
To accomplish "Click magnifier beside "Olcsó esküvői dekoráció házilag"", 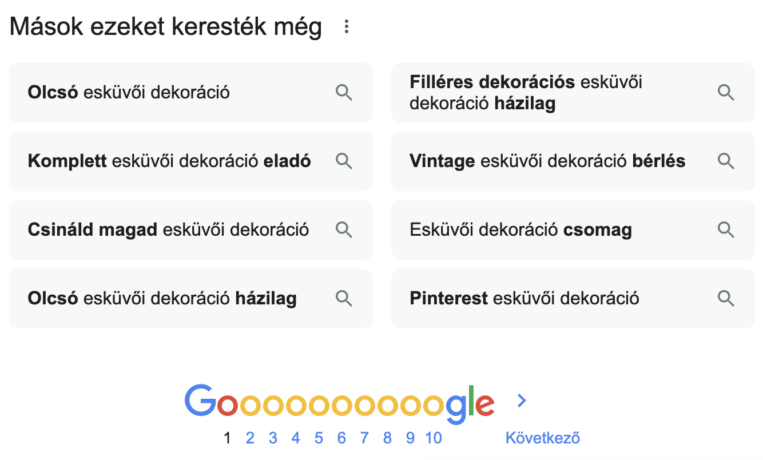I will (344, 298).
